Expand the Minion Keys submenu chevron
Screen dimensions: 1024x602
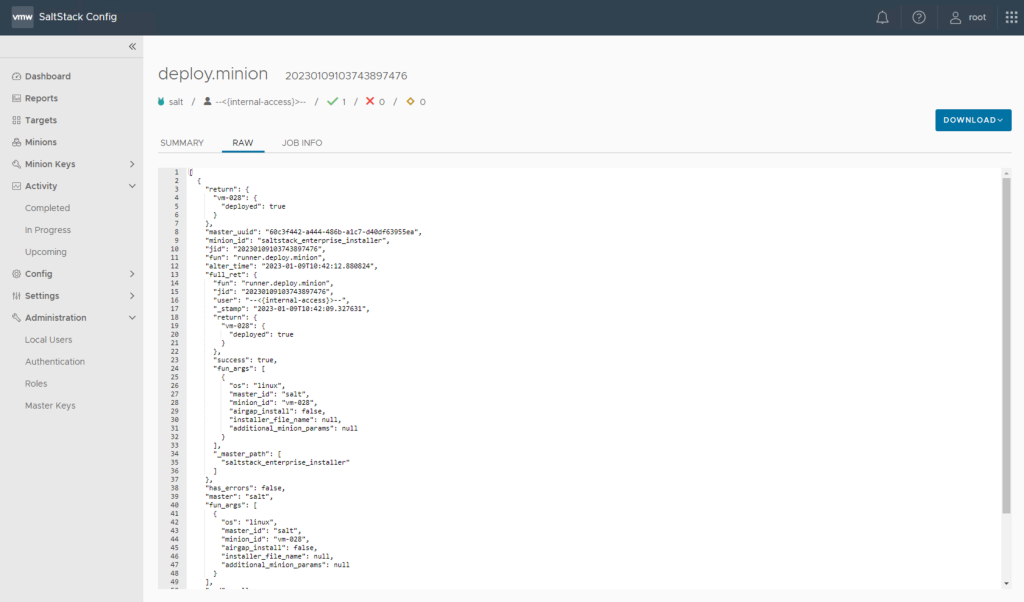coord(132,164)
